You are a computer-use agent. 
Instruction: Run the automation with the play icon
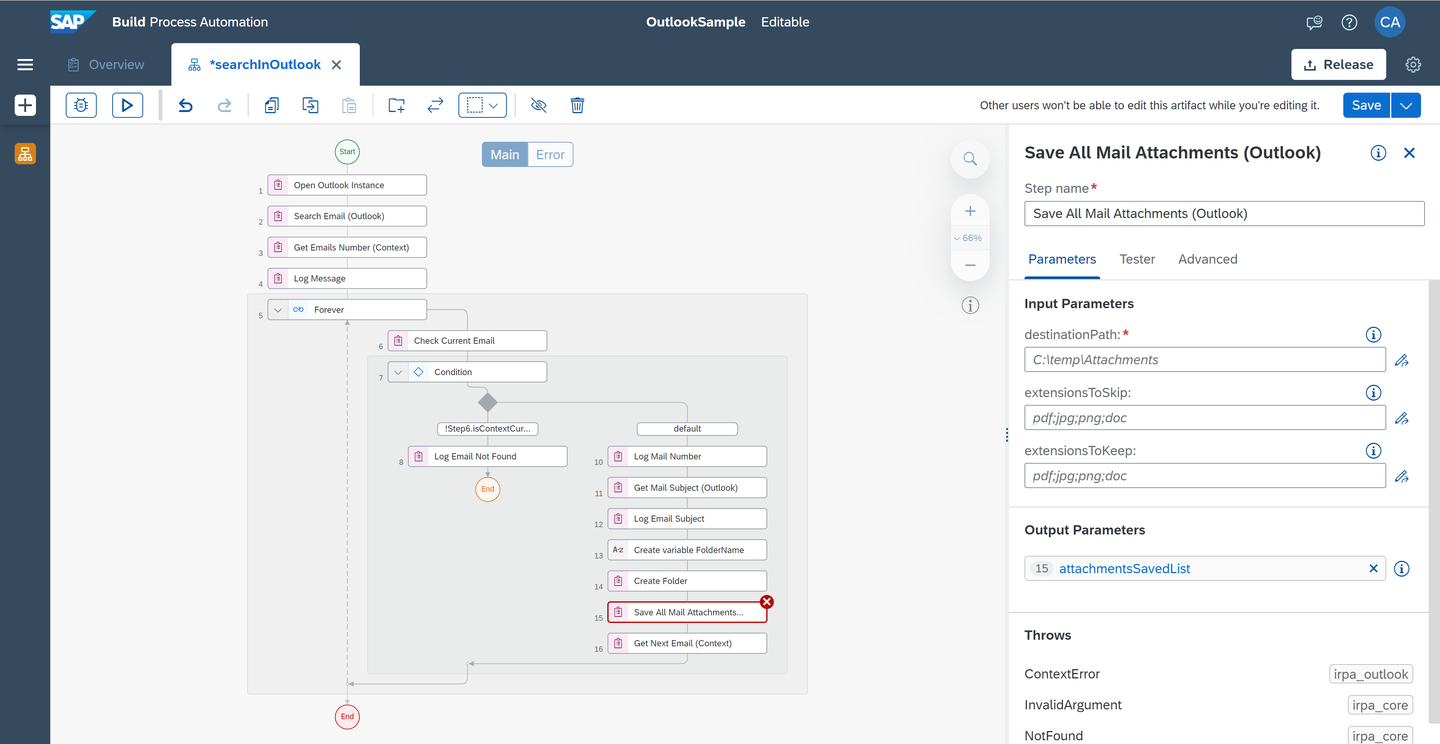pyautogui.click(x=127, y=105)
